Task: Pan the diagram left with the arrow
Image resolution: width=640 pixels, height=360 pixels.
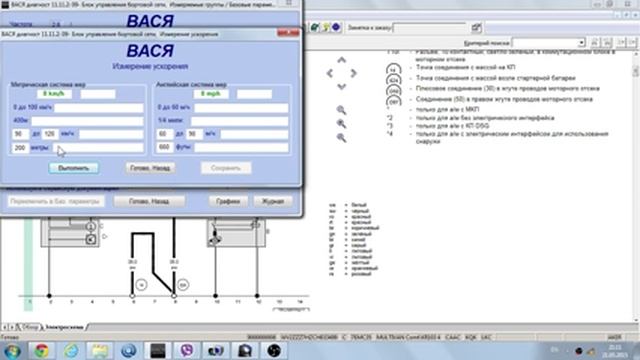Action: [x=330, y=73]
